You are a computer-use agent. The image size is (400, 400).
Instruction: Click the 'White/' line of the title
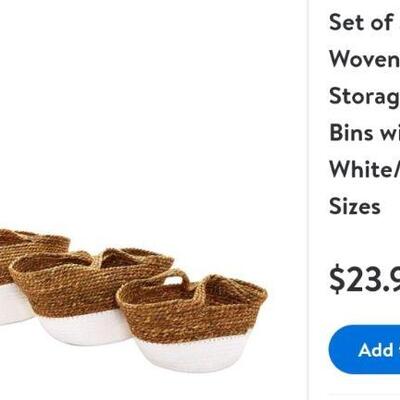(x=364, y=169)
